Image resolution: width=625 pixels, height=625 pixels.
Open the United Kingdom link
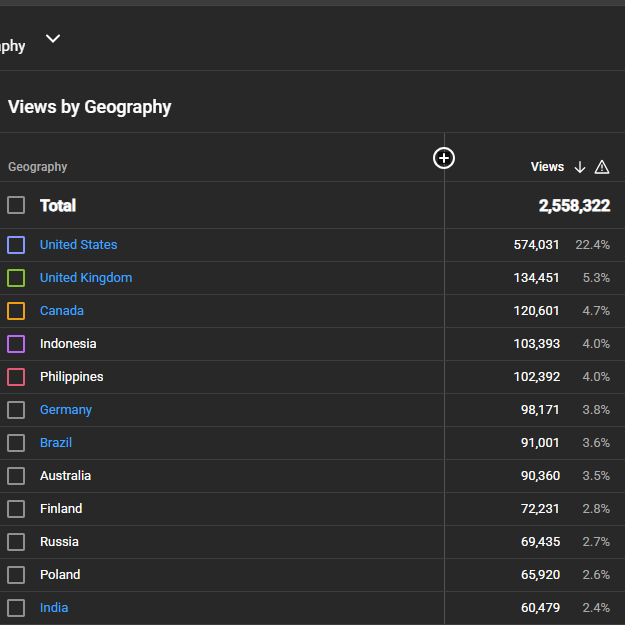click(x=86, y=277)
